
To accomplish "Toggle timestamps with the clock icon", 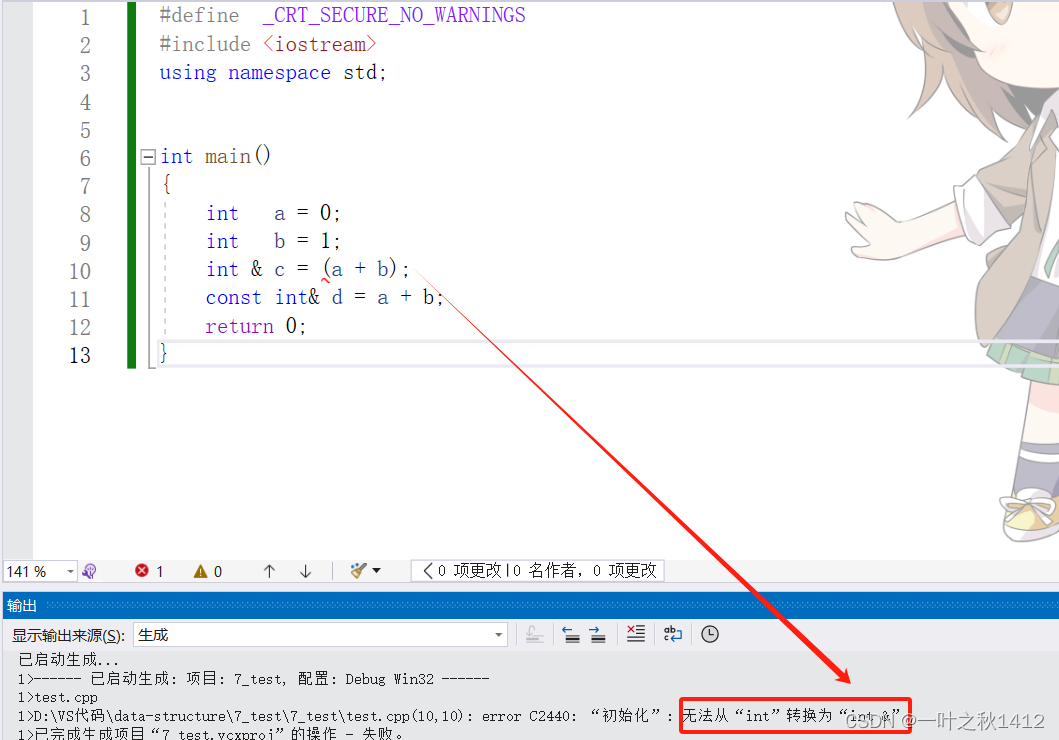I will 709,633.
